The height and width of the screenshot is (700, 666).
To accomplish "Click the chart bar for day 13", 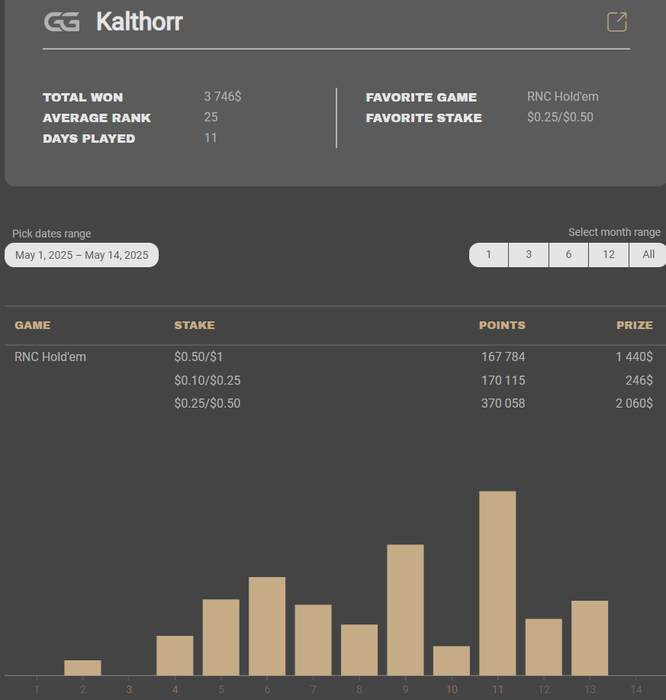I will (590, 638).
